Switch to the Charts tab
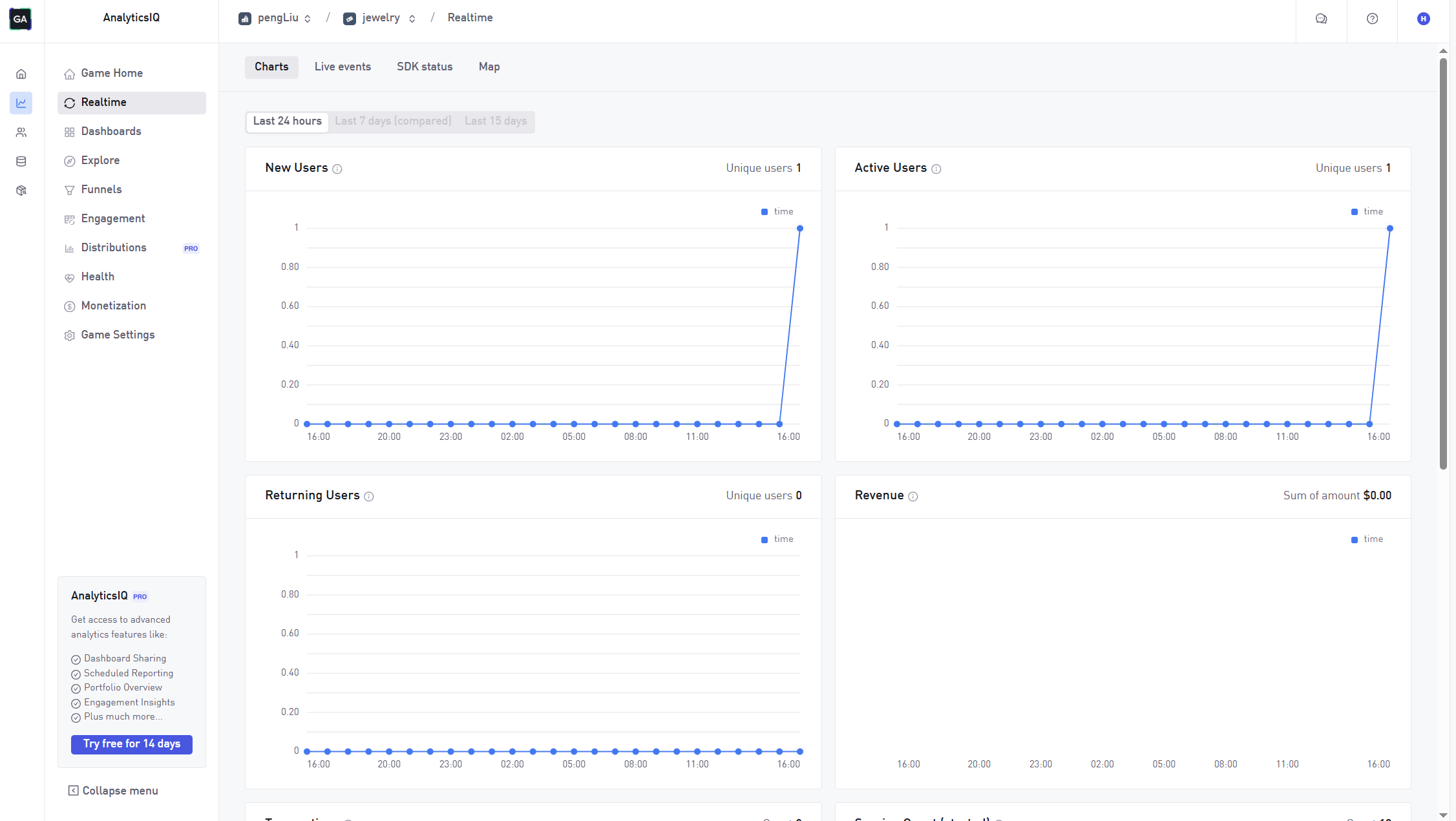This screenshot has height=821, width=1456. point(271,67)
